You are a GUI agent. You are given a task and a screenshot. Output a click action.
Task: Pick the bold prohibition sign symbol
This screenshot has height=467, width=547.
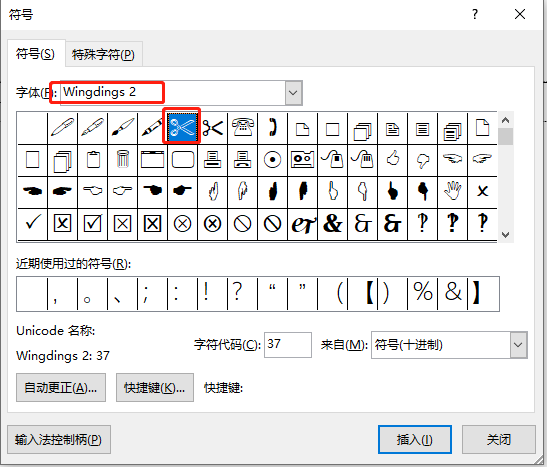(x=272, y=224)
